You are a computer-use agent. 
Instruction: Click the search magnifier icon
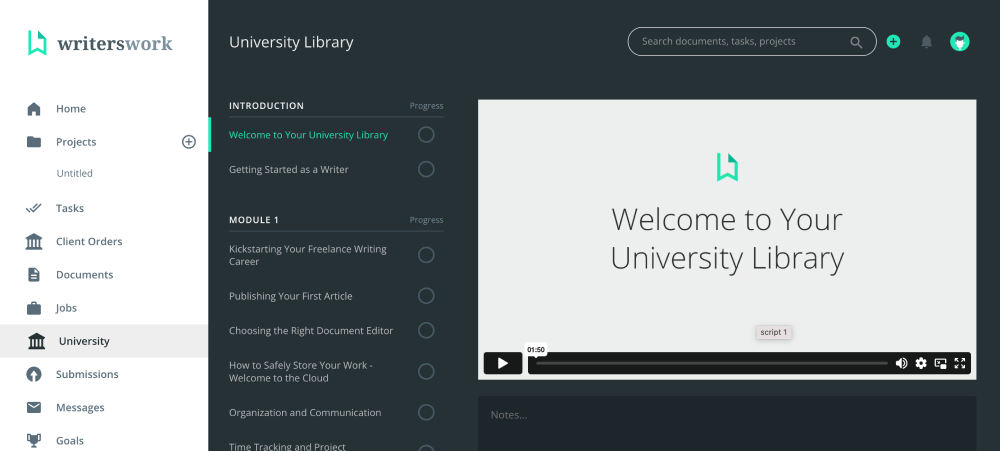[x=856, y=42]
